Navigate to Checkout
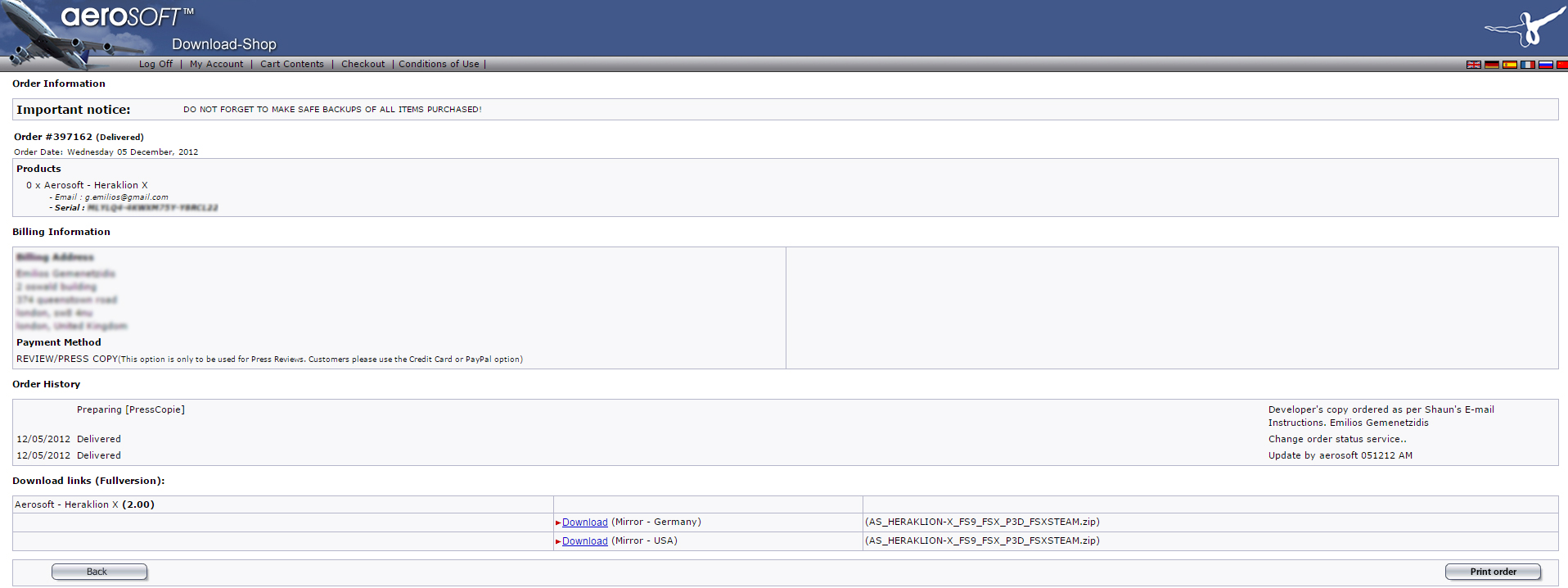The width and height of the screenshot is (1568, 588). (363, 64)
